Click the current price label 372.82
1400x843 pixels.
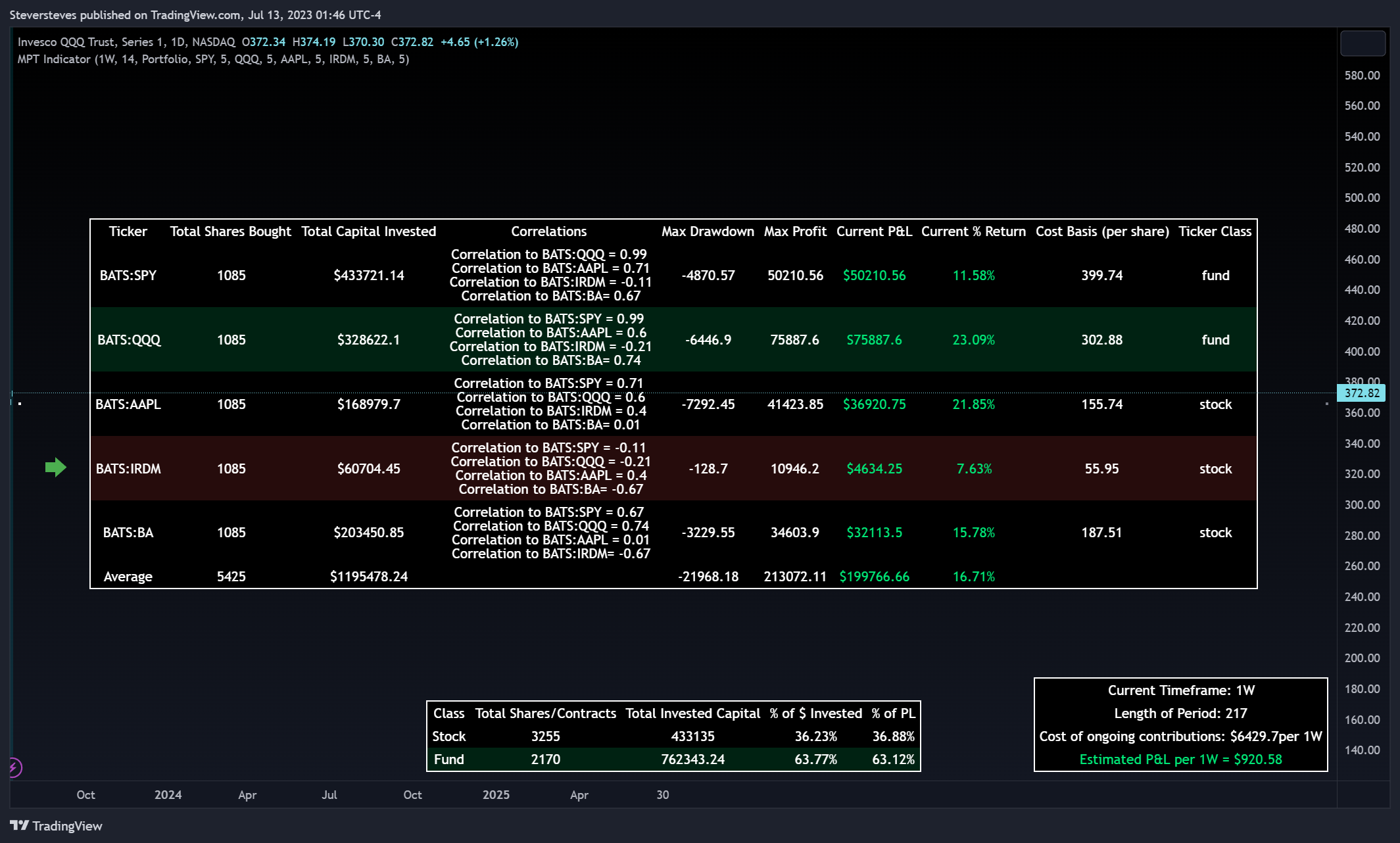point(1362,393)
